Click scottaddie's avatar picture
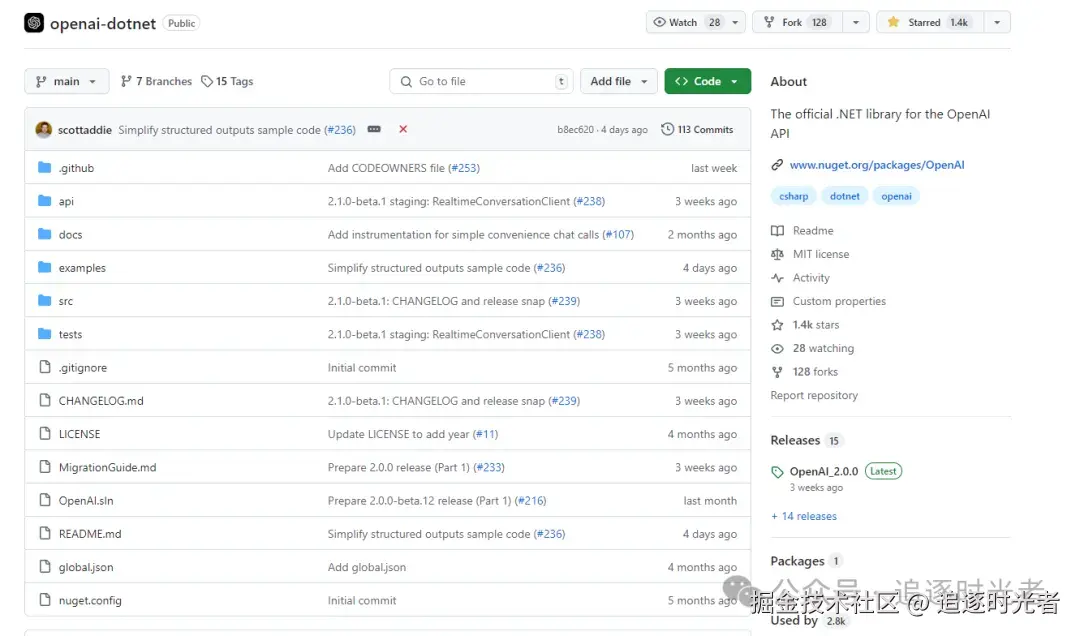This screenshot has width=1080, height=636. (43, 130)
